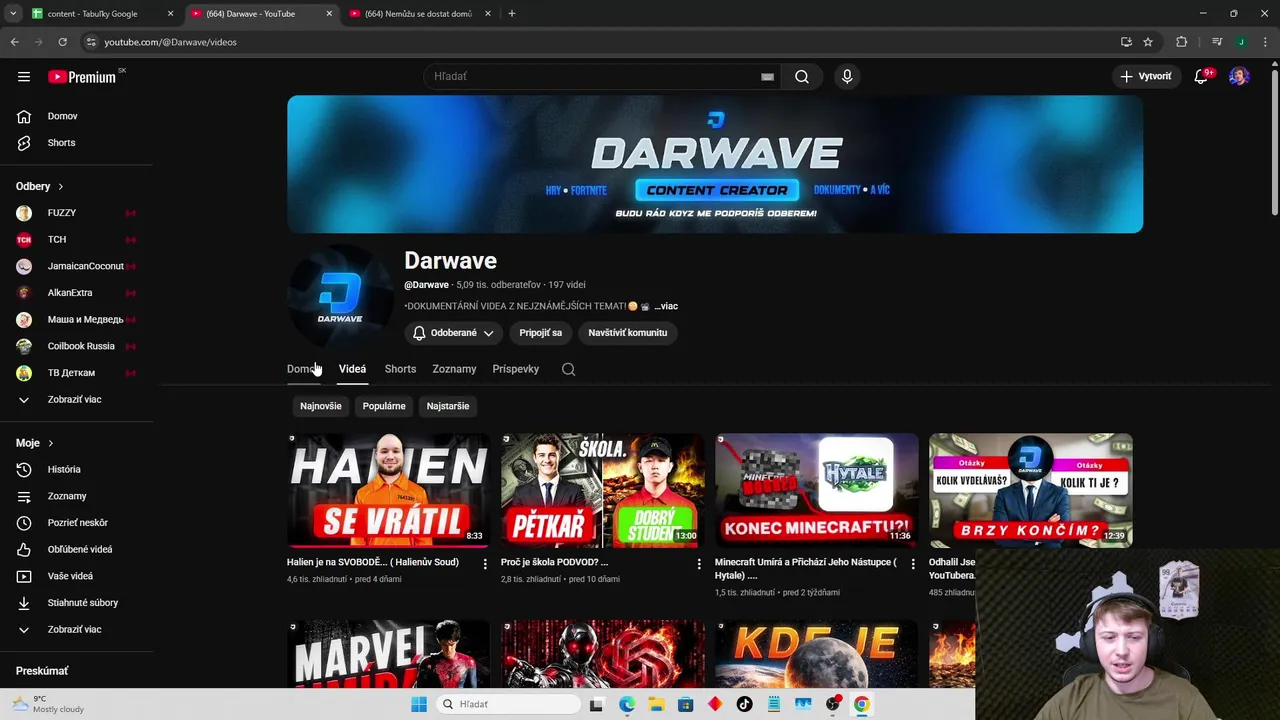Image resolution: width=1280 pixels, height=720 pixels.
Task: Open the Konec Minecraftu video thumbnail
Action: 816,490
